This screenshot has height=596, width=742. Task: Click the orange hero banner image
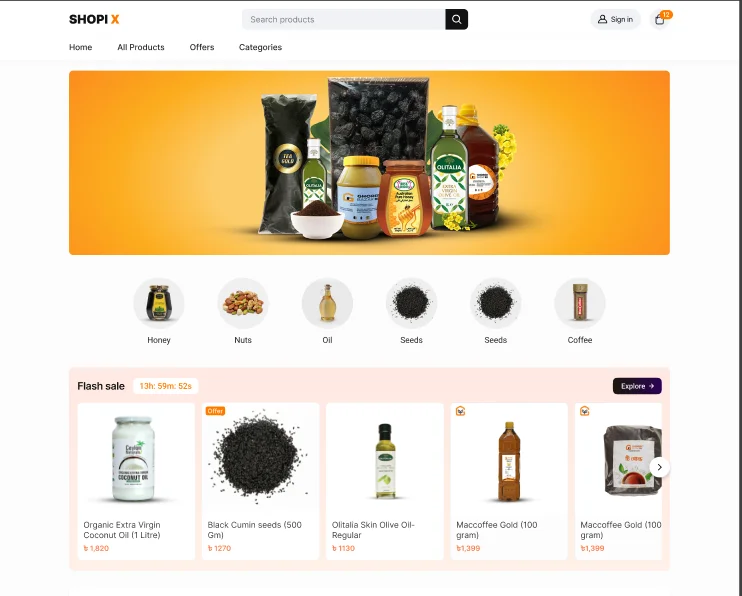coord(369,163)
